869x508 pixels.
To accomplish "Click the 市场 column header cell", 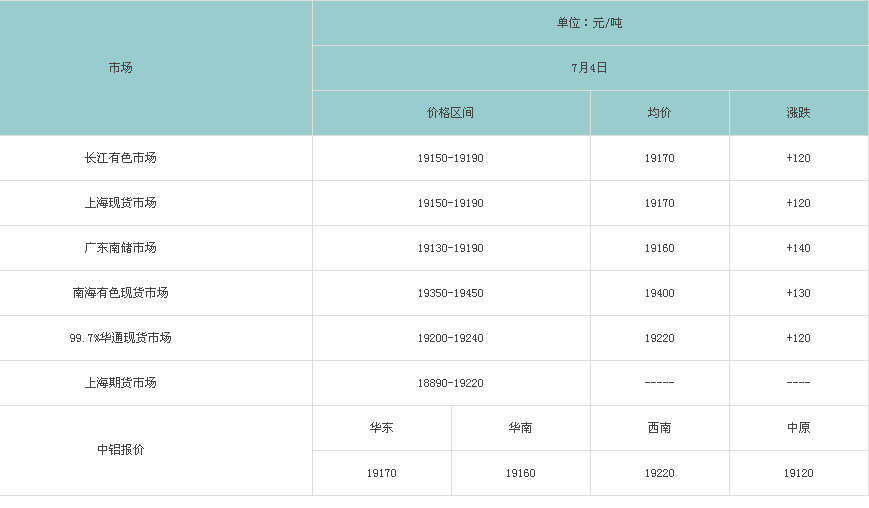I will click(x=120, y=68).
